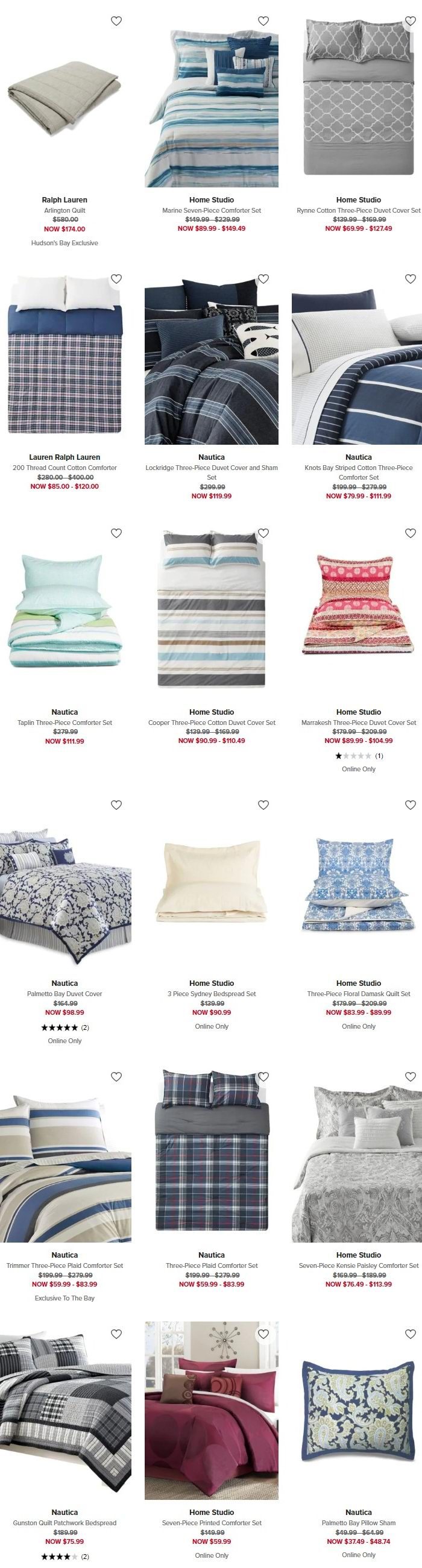Viewport: 422px width, 1568px height.
Task: Heart the Palmetto Bay Pillow Sham
Action: click(x=411, y=1334)
